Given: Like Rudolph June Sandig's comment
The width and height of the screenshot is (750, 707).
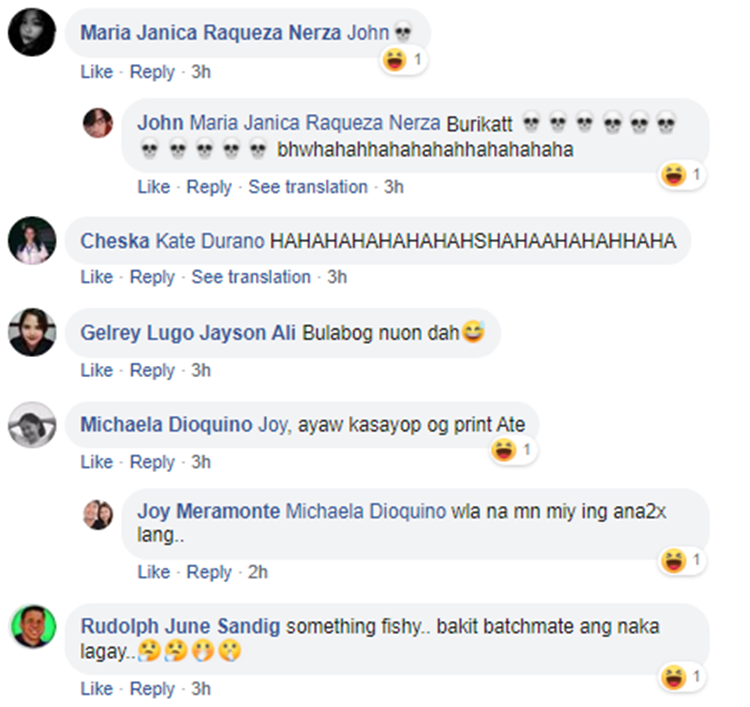Looking at the screenshot, I should tap(97, 689).
